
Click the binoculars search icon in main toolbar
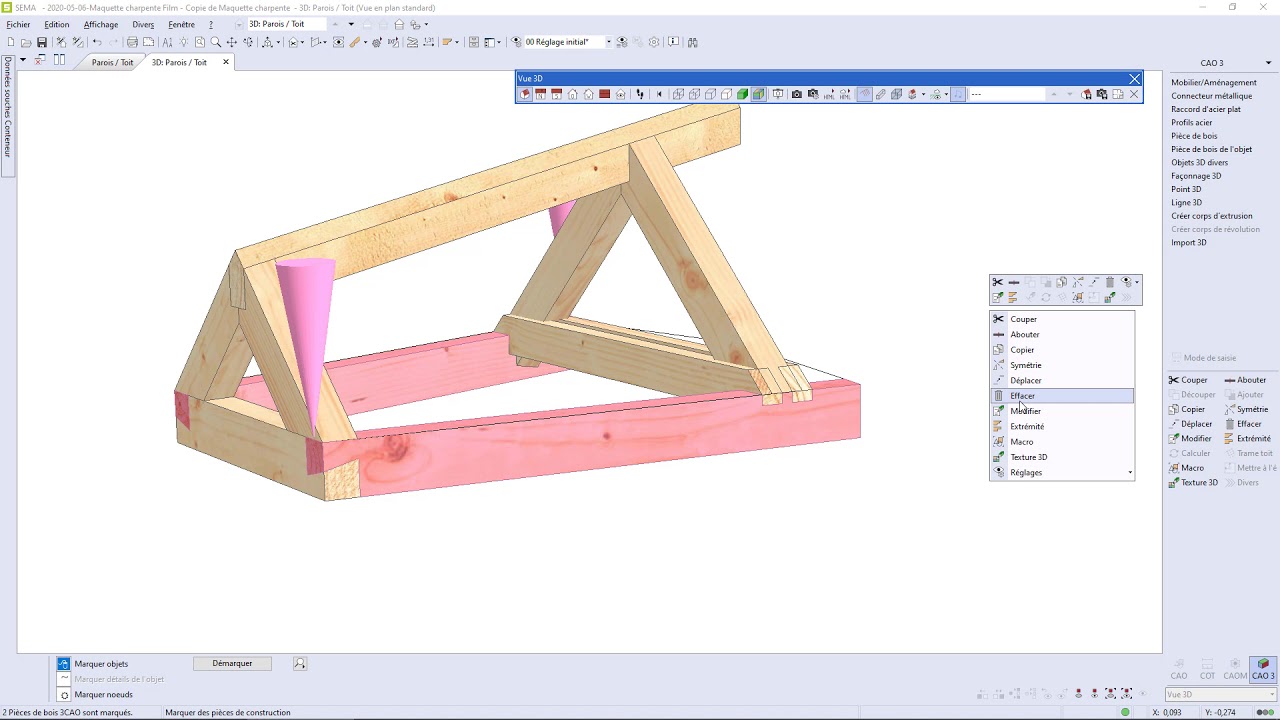click(x=693, y=42)
